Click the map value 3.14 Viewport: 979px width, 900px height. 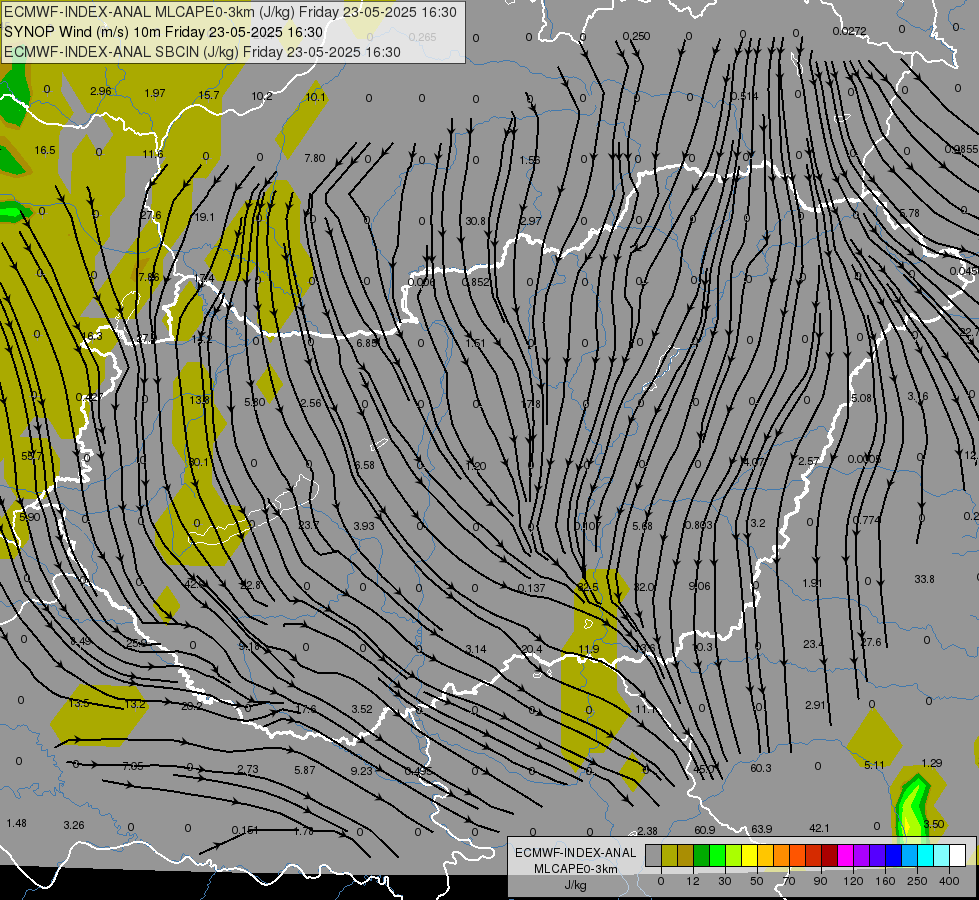[x=476, y=650]
